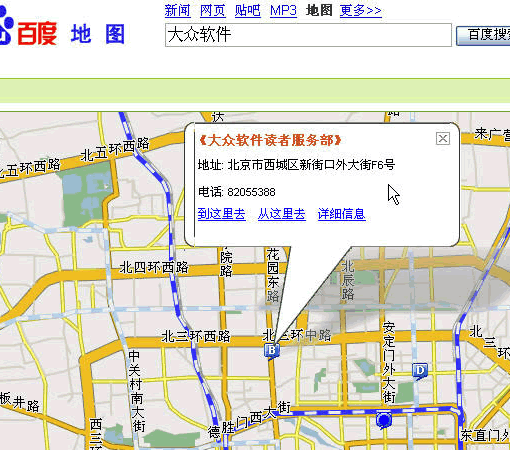This screenshot has width=510, height=450.
Task: Click the 从这里去 link
Action: pos(282,214)
